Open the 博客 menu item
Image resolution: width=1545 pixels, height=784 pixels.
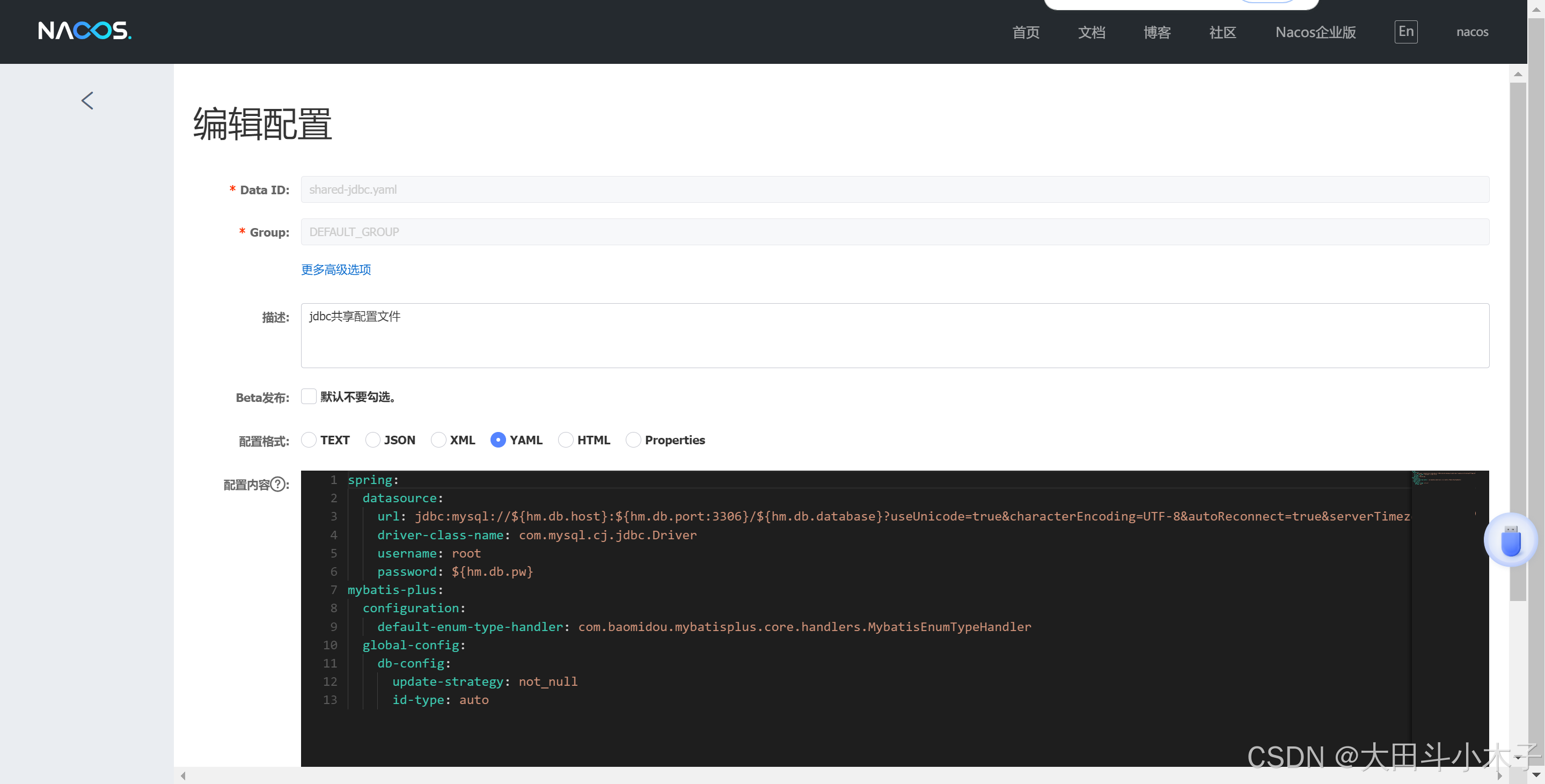coord(1156,32)
